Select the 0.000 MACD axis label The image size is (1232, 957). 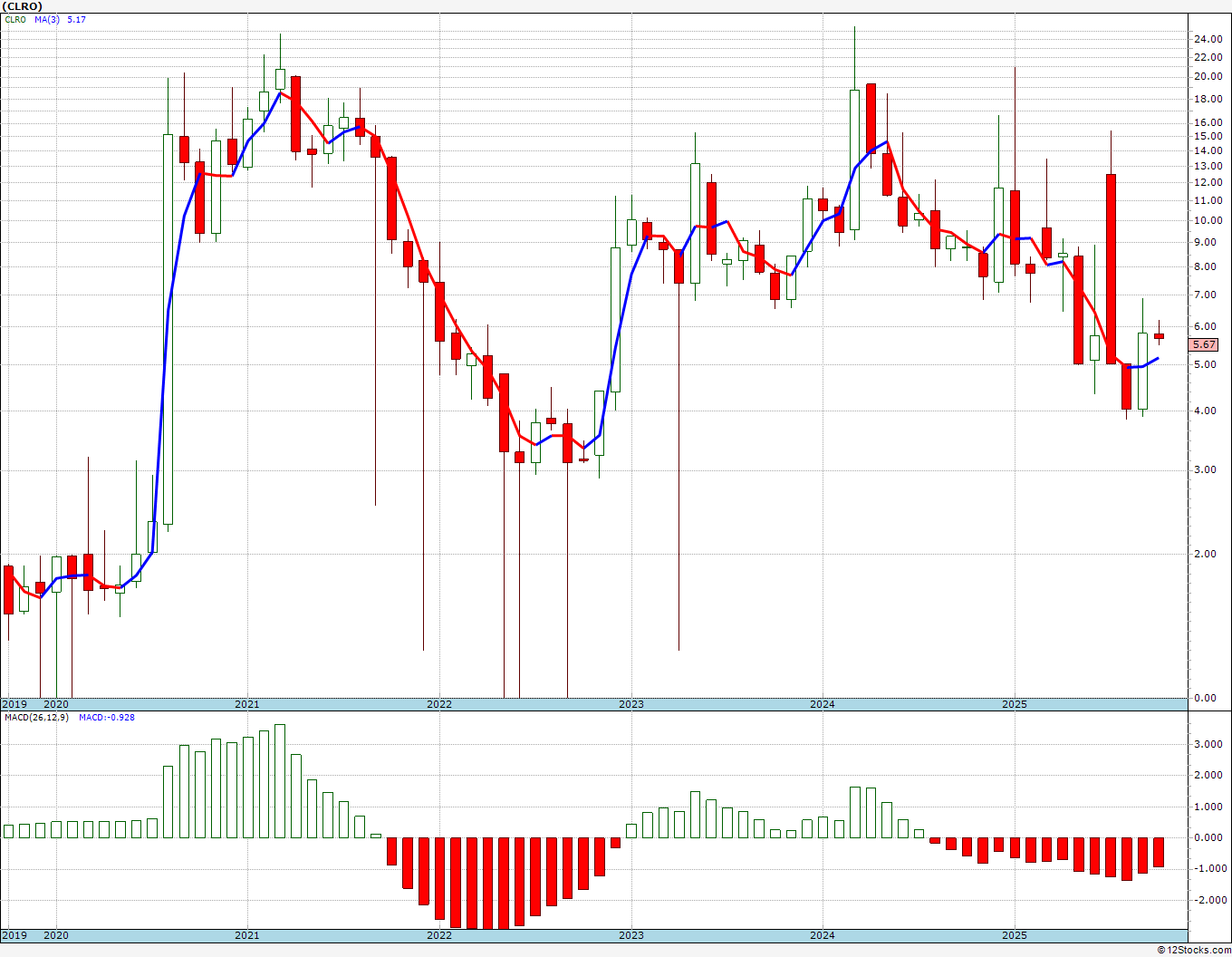pyautogui.click(x=1210, y=838)
